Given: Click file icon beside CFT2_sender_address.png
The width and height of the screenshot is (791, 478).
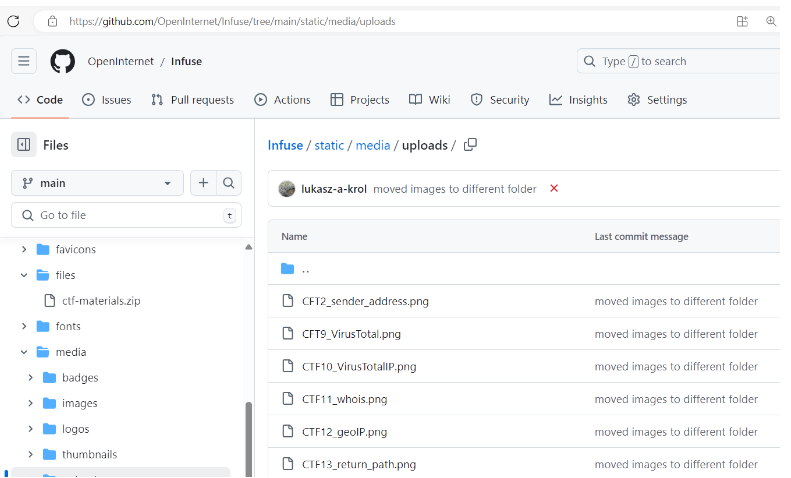Looking at the screenshot, I should point(288,301).
